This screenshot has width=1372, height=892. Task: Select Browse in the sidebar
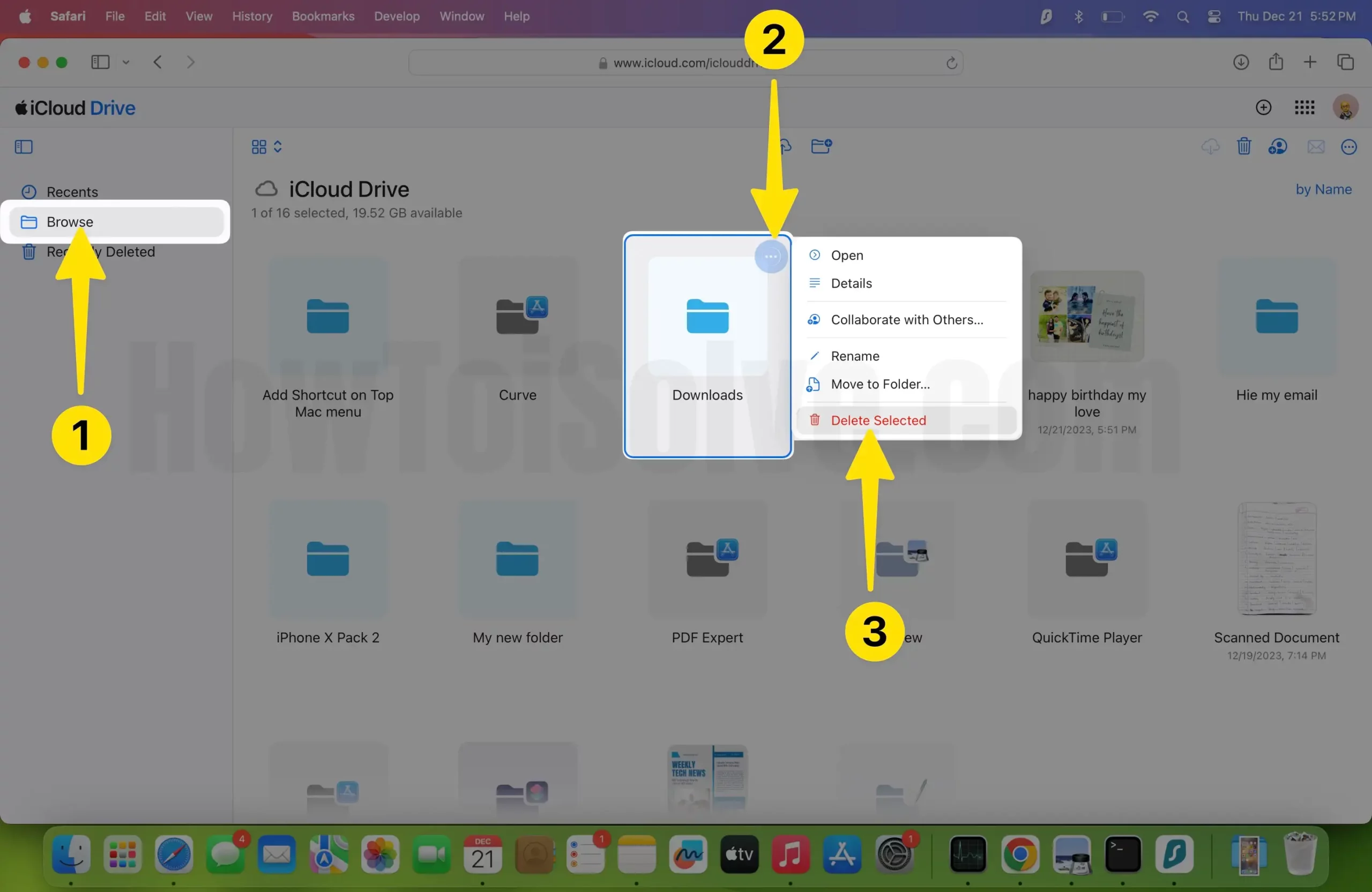(116, 222)
